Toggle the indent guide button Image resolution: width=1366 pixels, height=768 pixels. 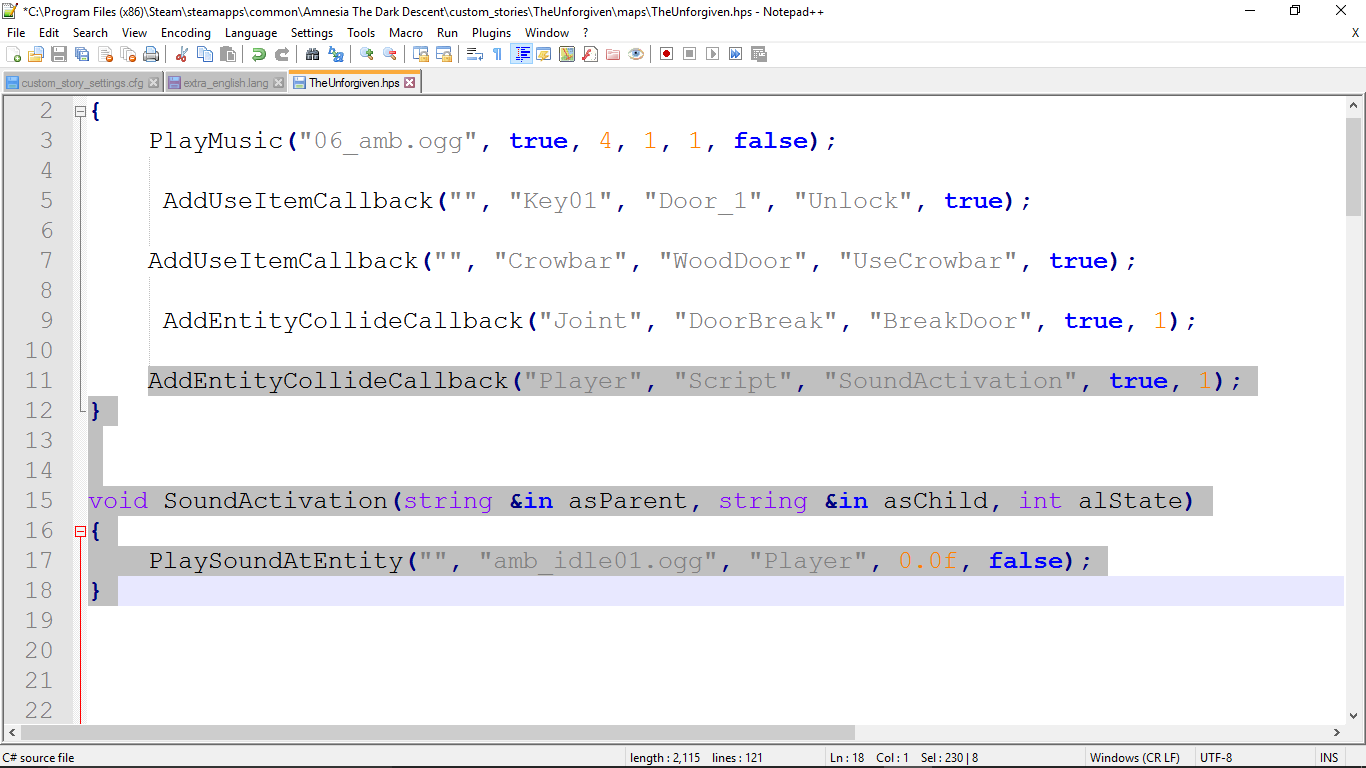[521, 54]
